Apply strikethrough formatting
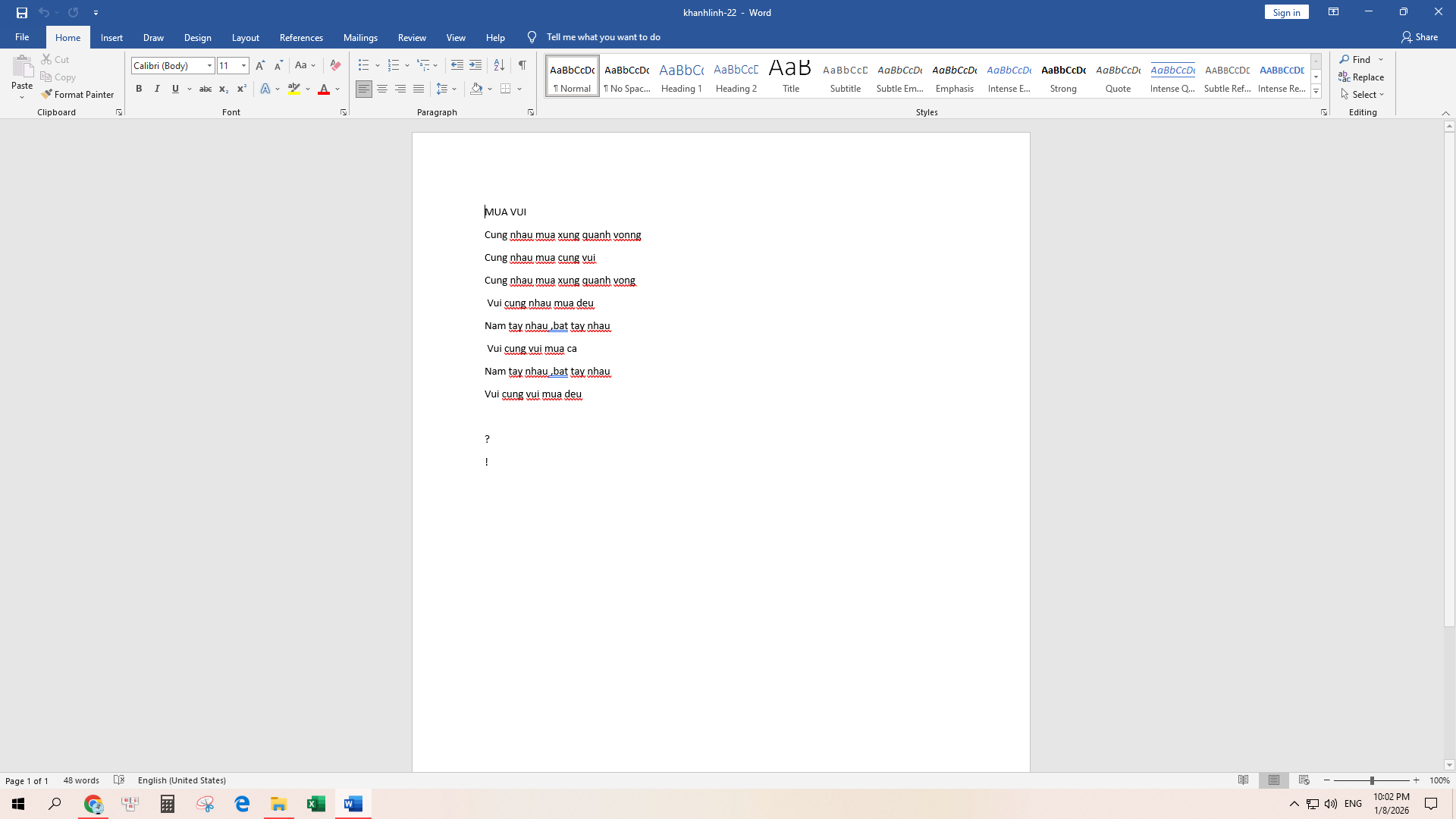Screen dimensions: 1456x819 coord(205,89)
